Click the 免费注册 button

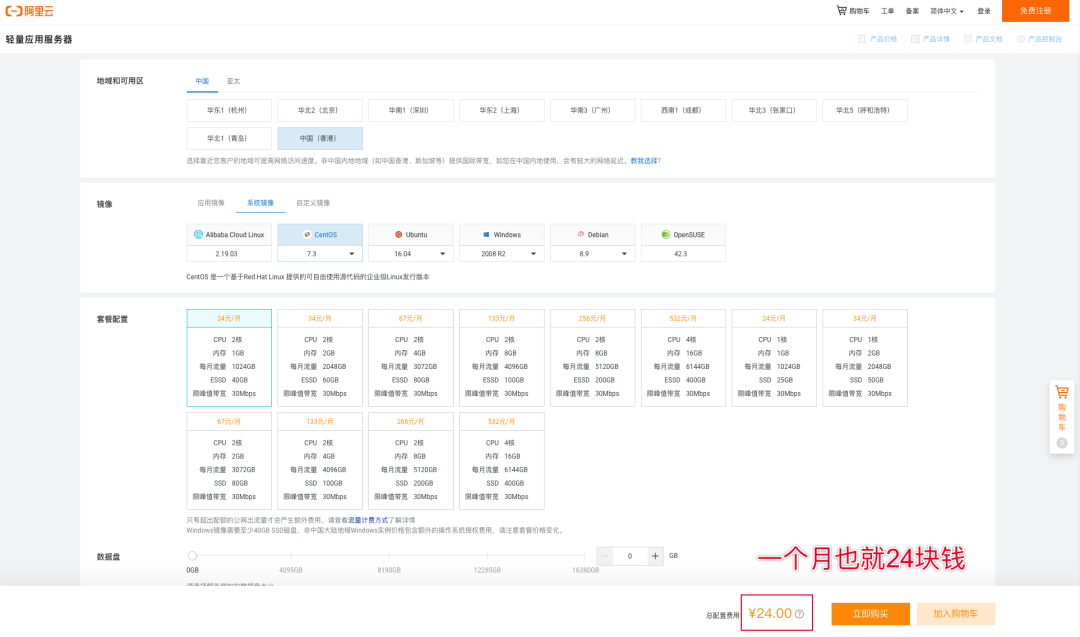[x=1035, y=11]
